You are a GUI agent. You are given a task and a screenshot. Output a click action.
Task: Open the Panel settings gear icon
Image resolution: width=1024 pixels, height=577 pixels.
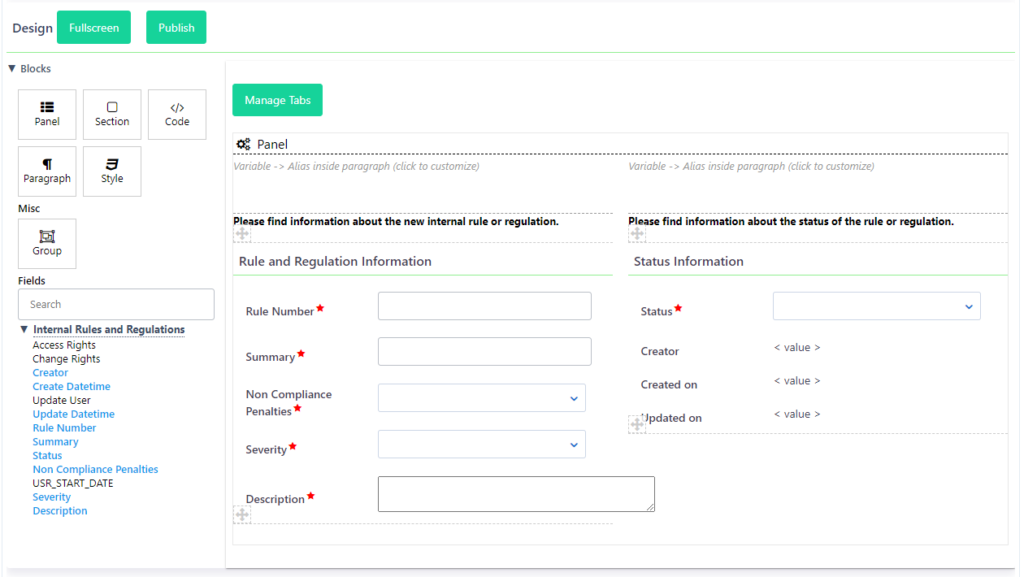pos(241,144)
